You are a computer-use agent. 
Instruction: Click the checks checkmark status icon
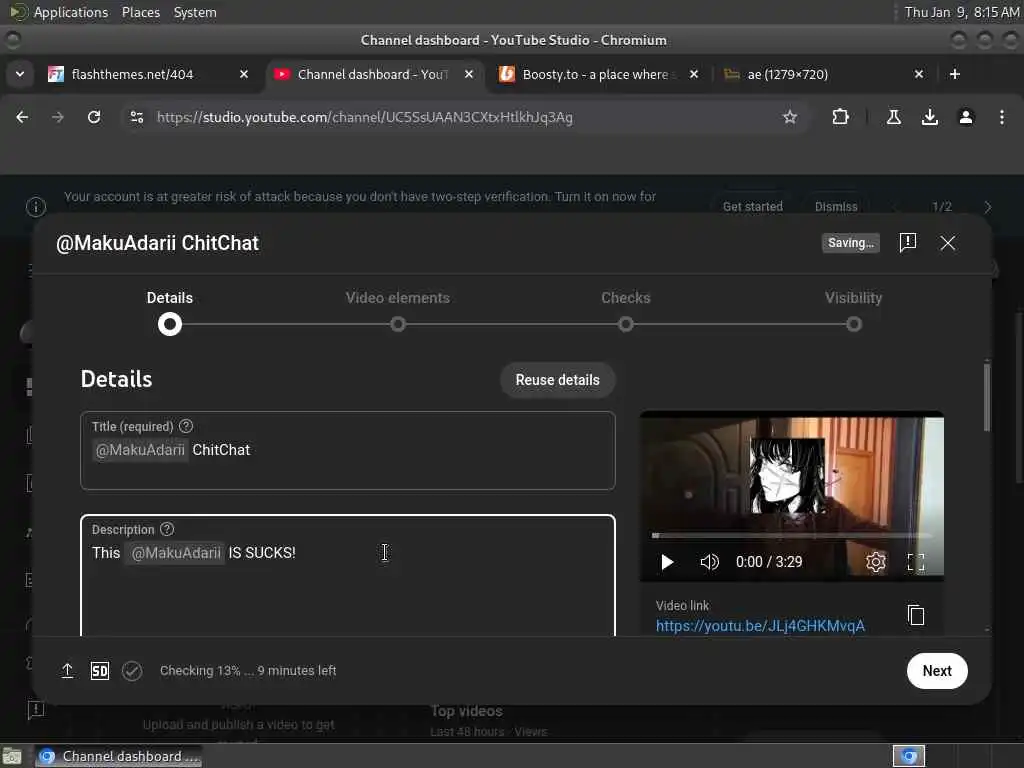point(132,671)
